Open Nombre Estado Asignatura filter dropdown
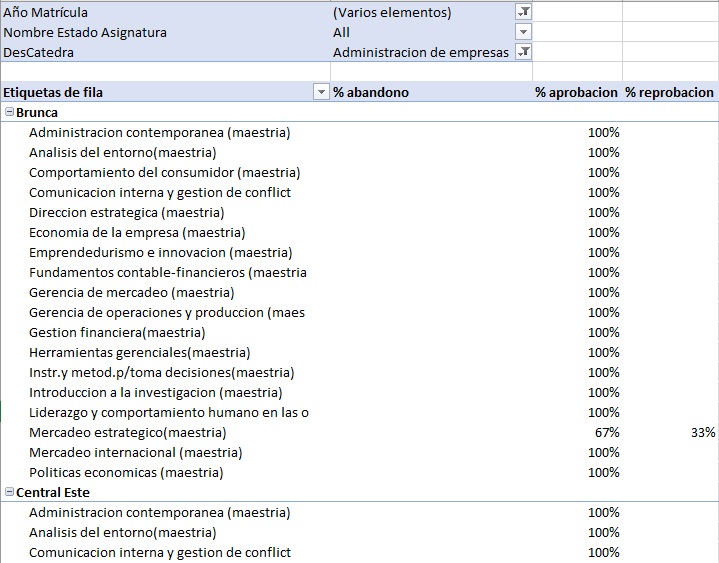The height and width of the screenshot is (563, 719). [523, 32]
